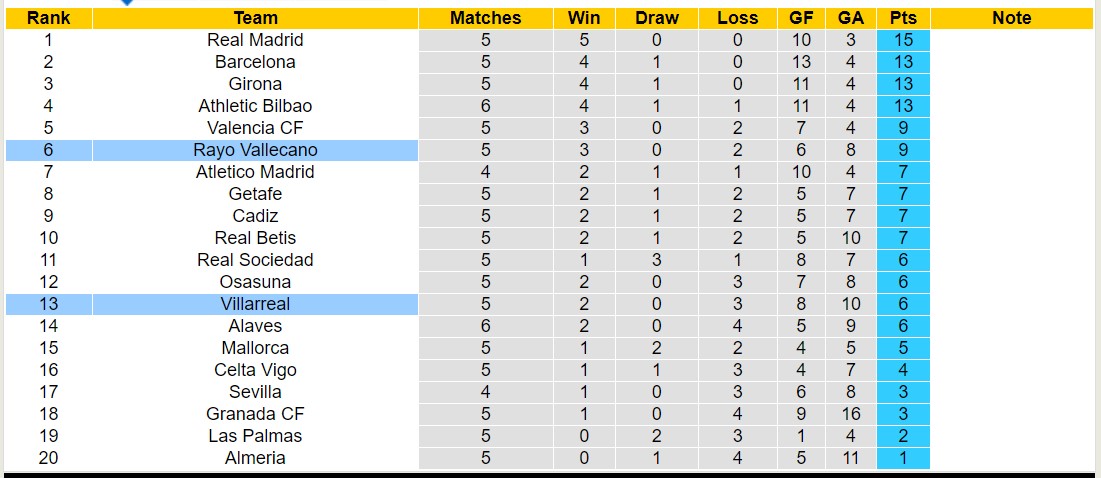This screenshot has height=478, width=1101.
Task: Select the highlighted Villarreal team row
Action: pyautogui.click(x=255, y=304)
